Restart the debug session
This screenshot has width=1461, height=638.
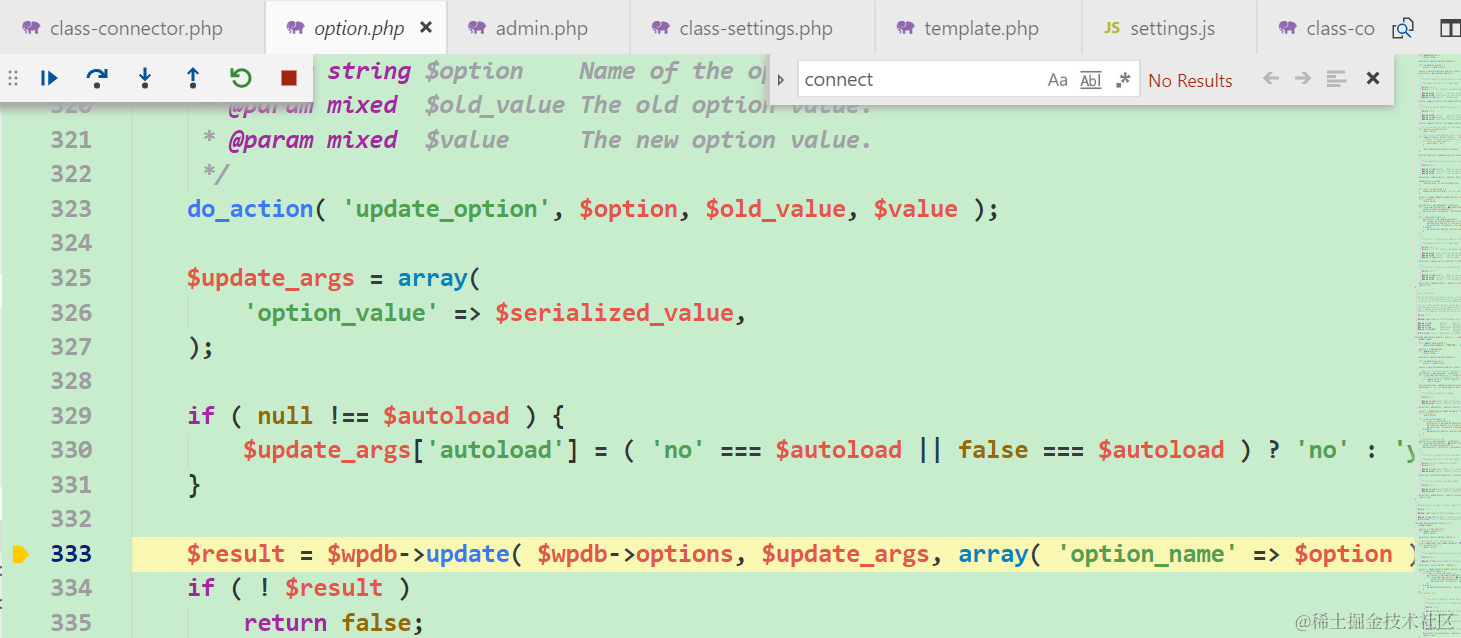[241, 78]
